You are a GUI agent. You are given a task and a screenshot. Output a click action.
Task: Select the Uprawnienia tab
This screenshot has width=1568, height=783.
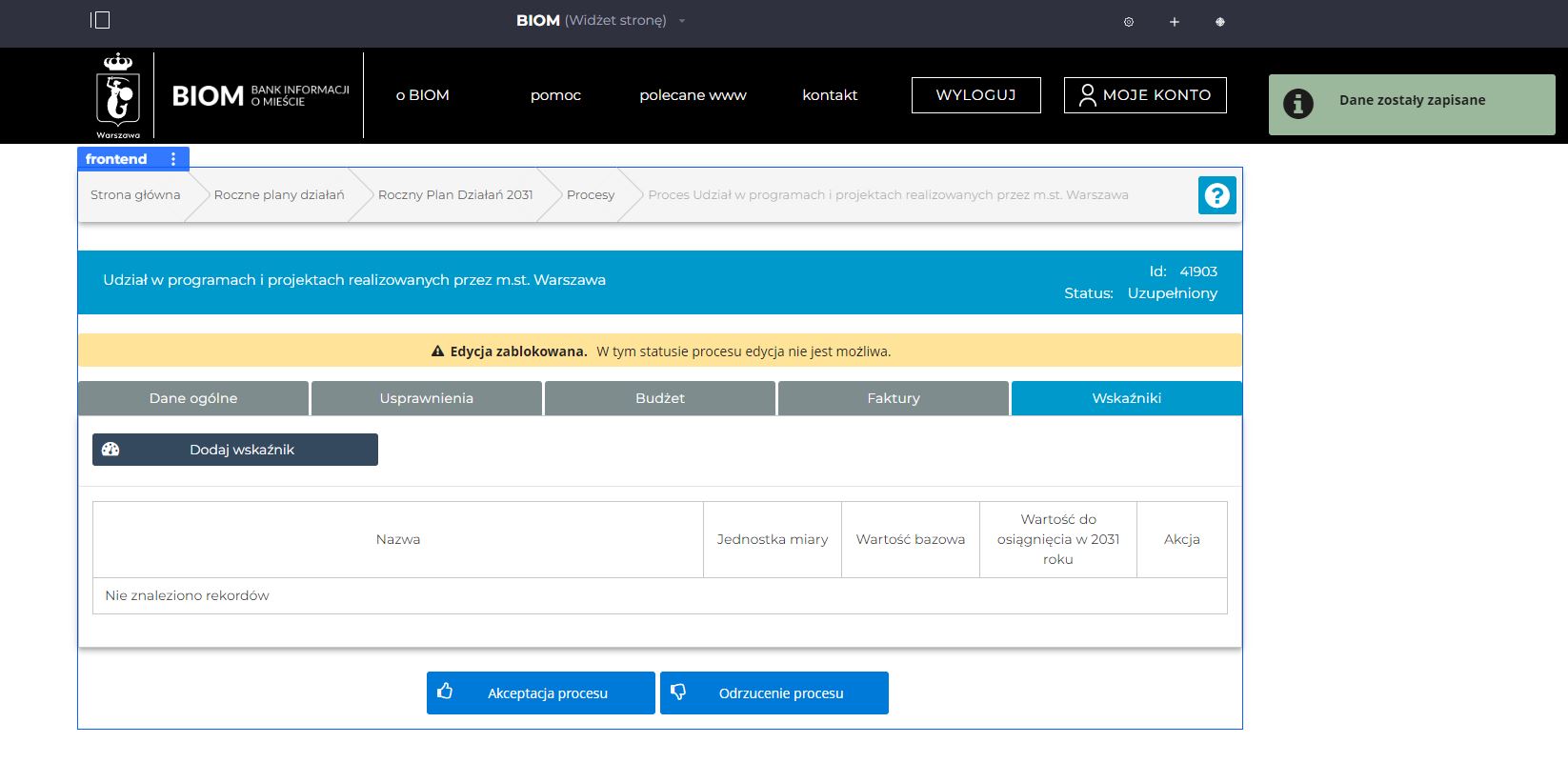pos(426,398)
